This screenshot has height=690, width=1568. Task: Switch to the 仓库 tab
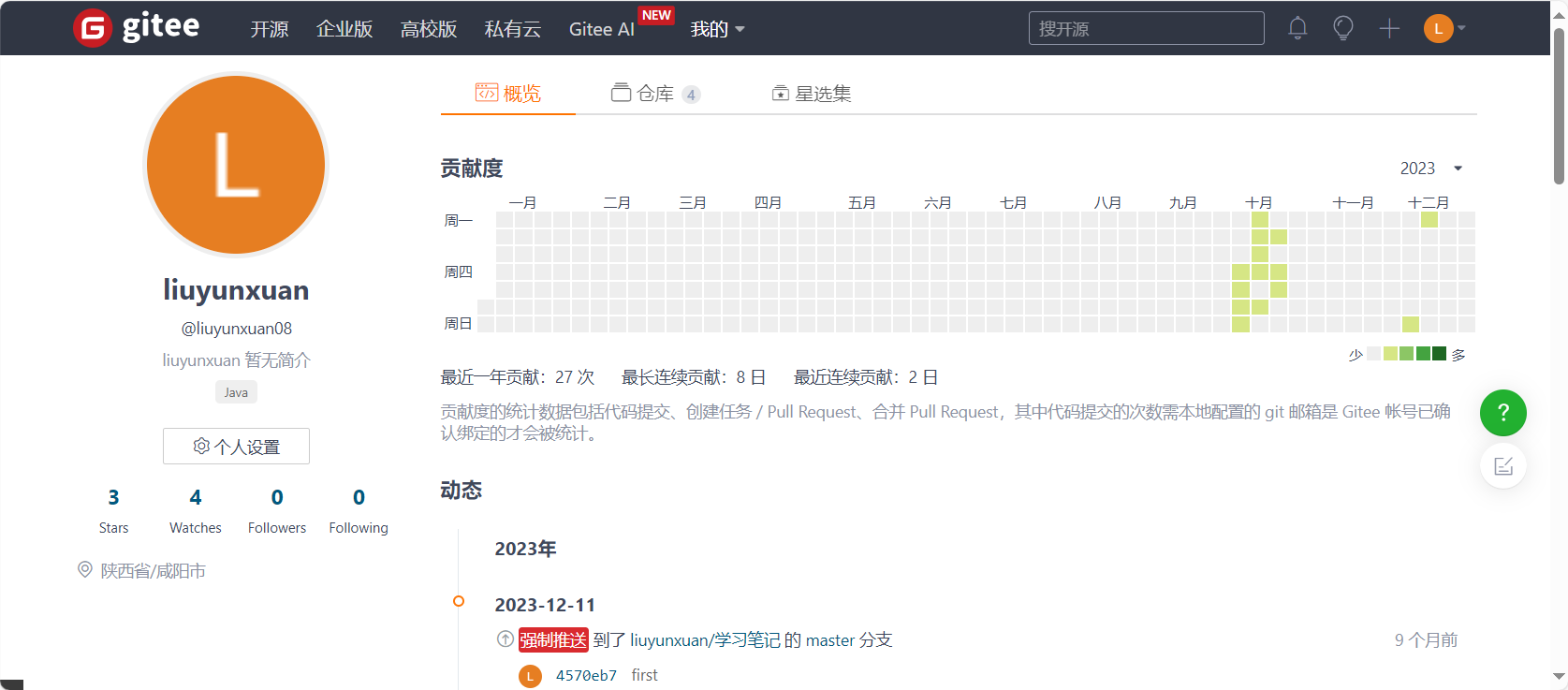(654, 94)
